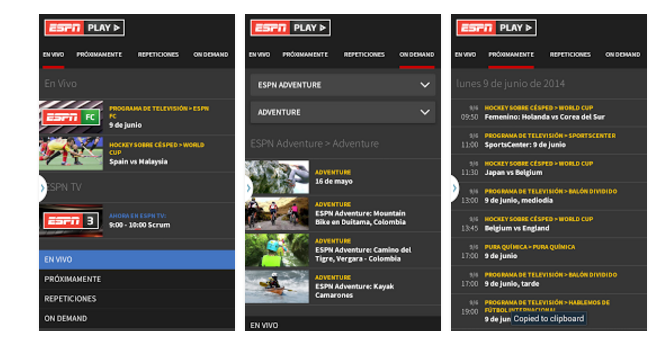Select ON DEMAND tab in left panel
The height and width of the screenshot is (360, 657).
click(x=211, y=55)
